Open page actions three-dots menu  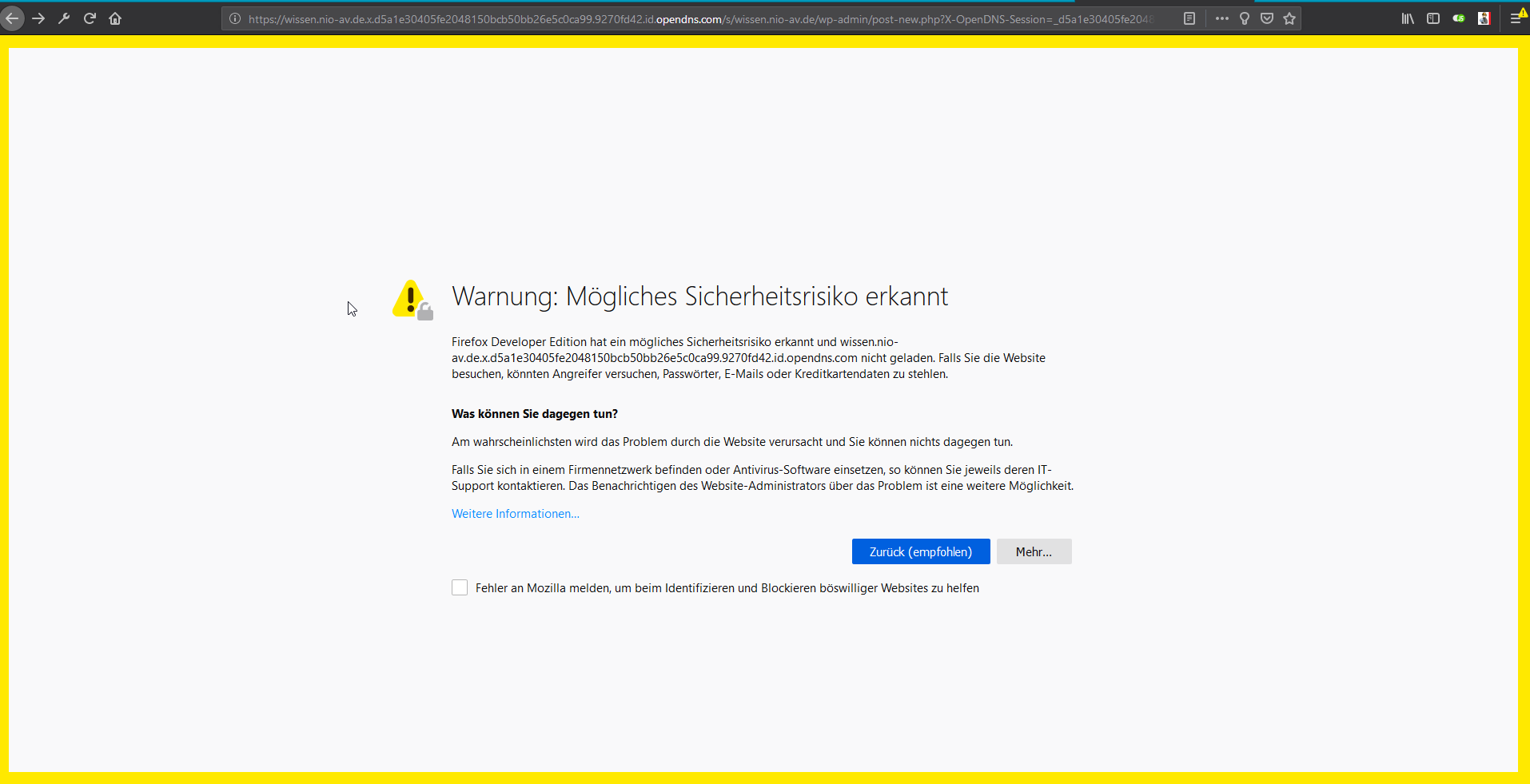pos(1222,18)
